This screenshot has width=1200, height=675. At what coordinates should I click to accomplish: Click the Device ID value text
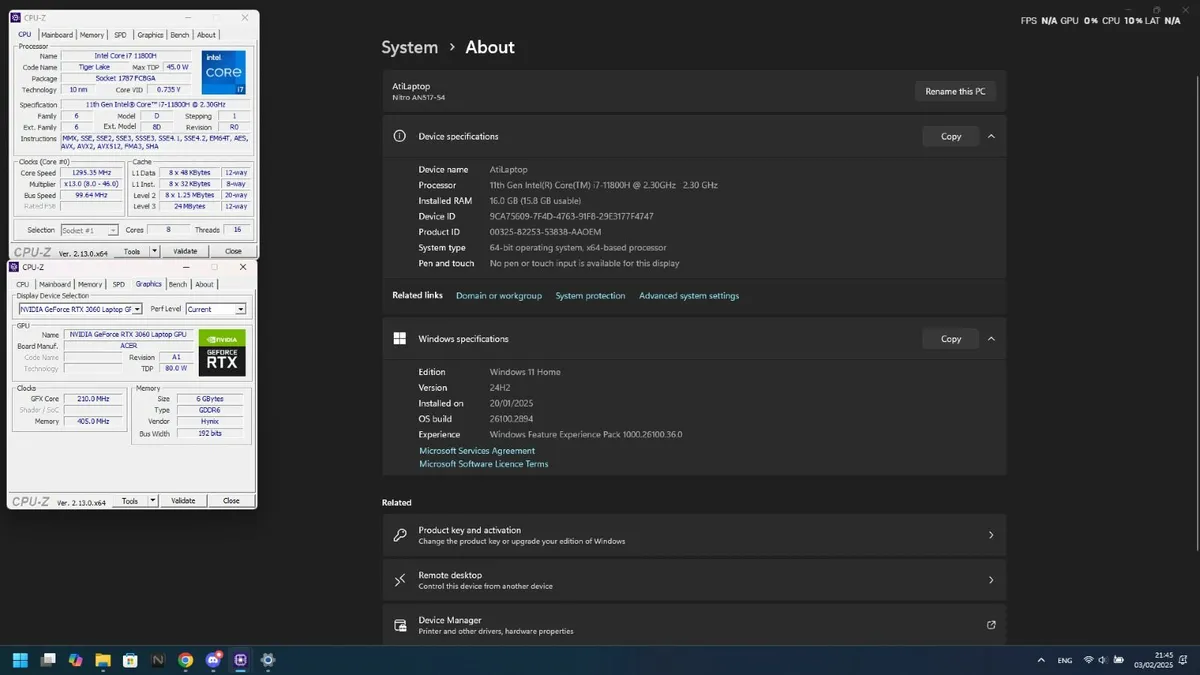[x=571, y=216]
